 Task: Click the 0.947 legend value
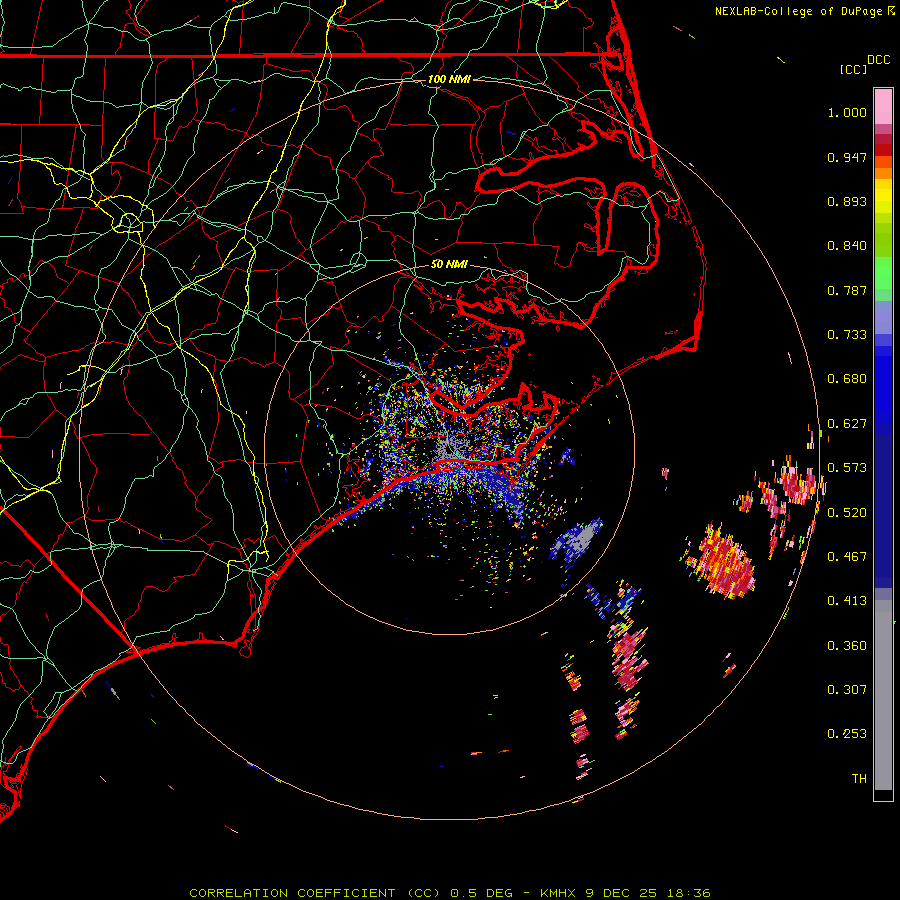(x=847, y=157)
